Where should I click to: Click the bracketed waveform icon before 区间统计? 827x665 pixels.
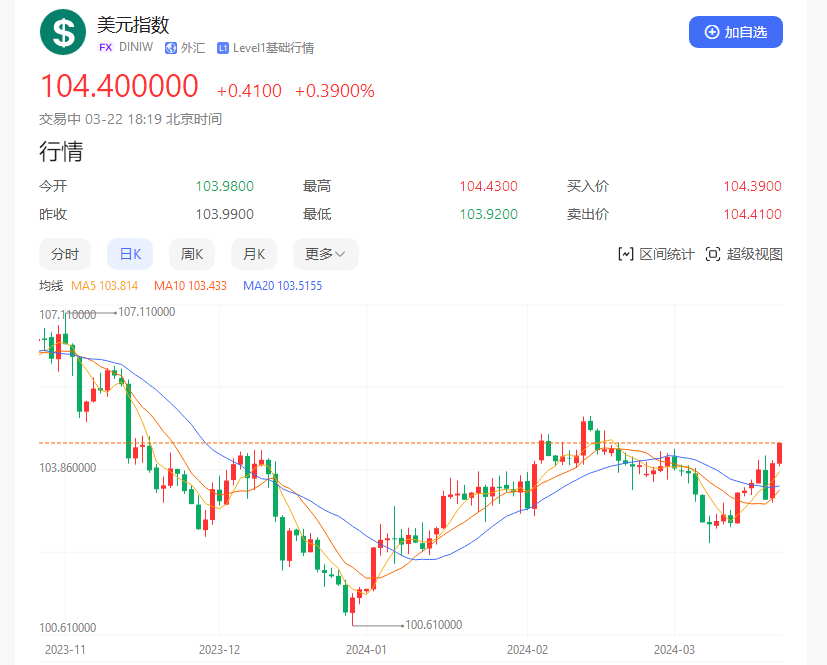[x=625, y=253]
